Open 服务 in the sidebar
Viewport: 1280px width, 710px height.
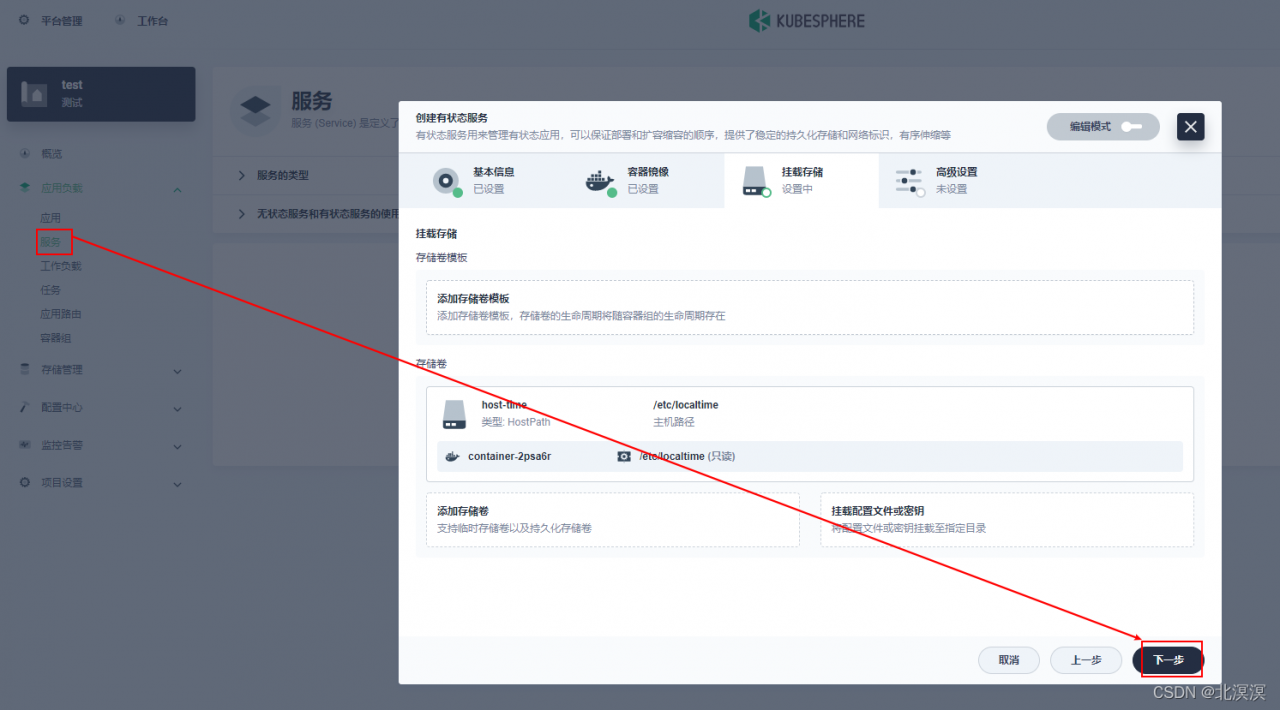pos(50,241)
